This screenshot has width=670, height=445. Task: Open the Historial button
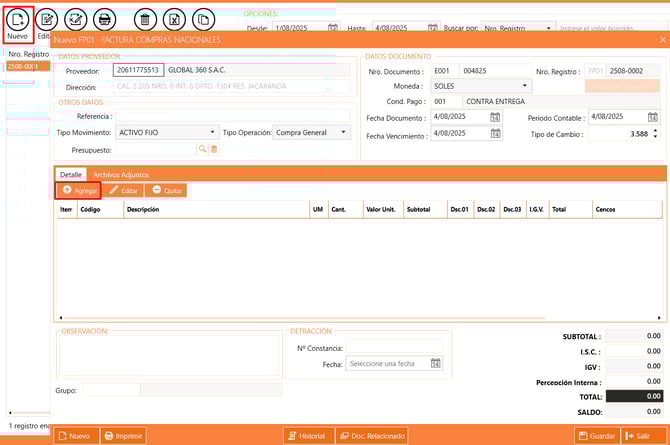coord(309,436)
